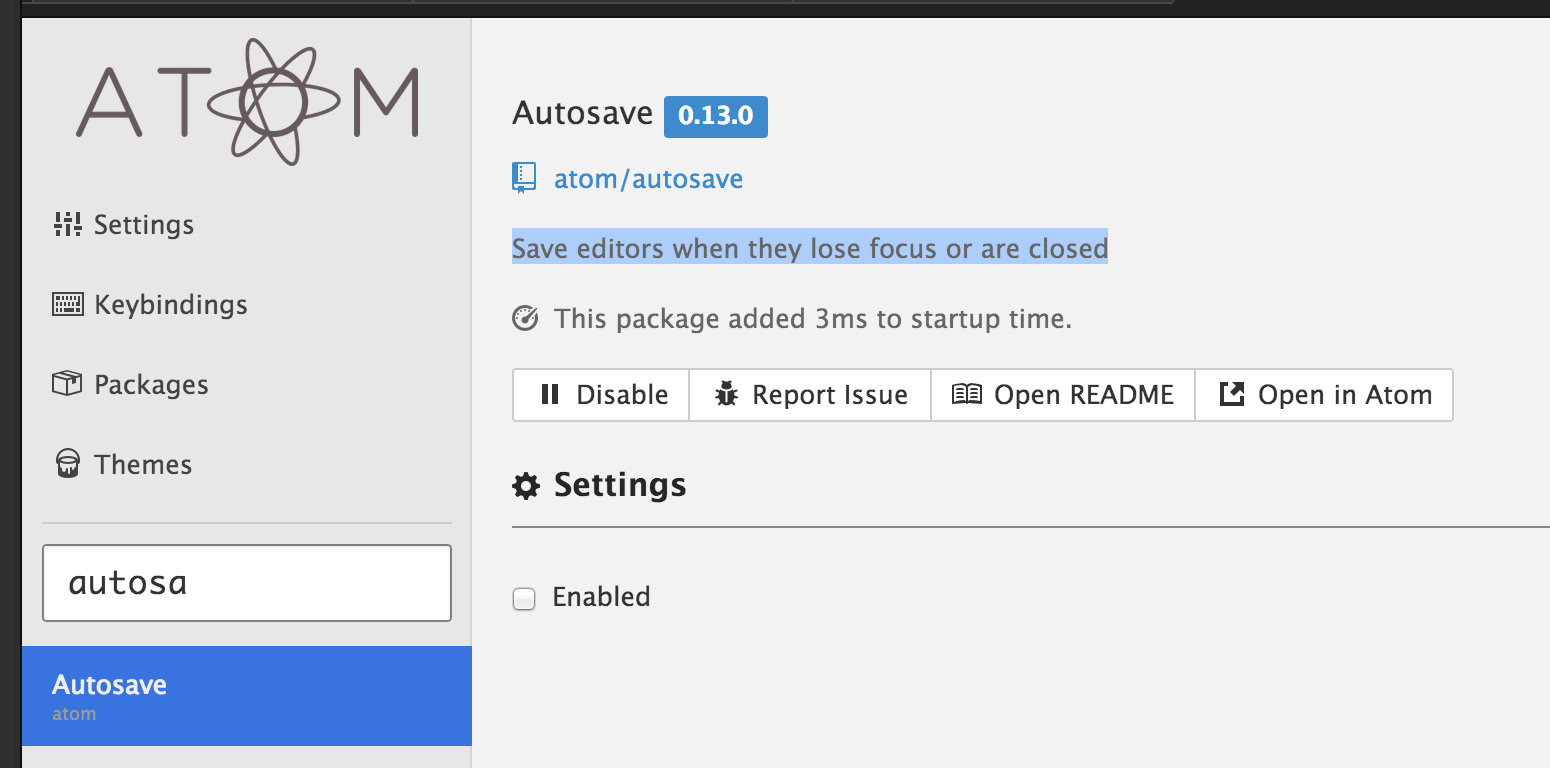Click the 0.13.0 version badge
The height and width of the screenshot is (768, 1550).
point(716,116)
